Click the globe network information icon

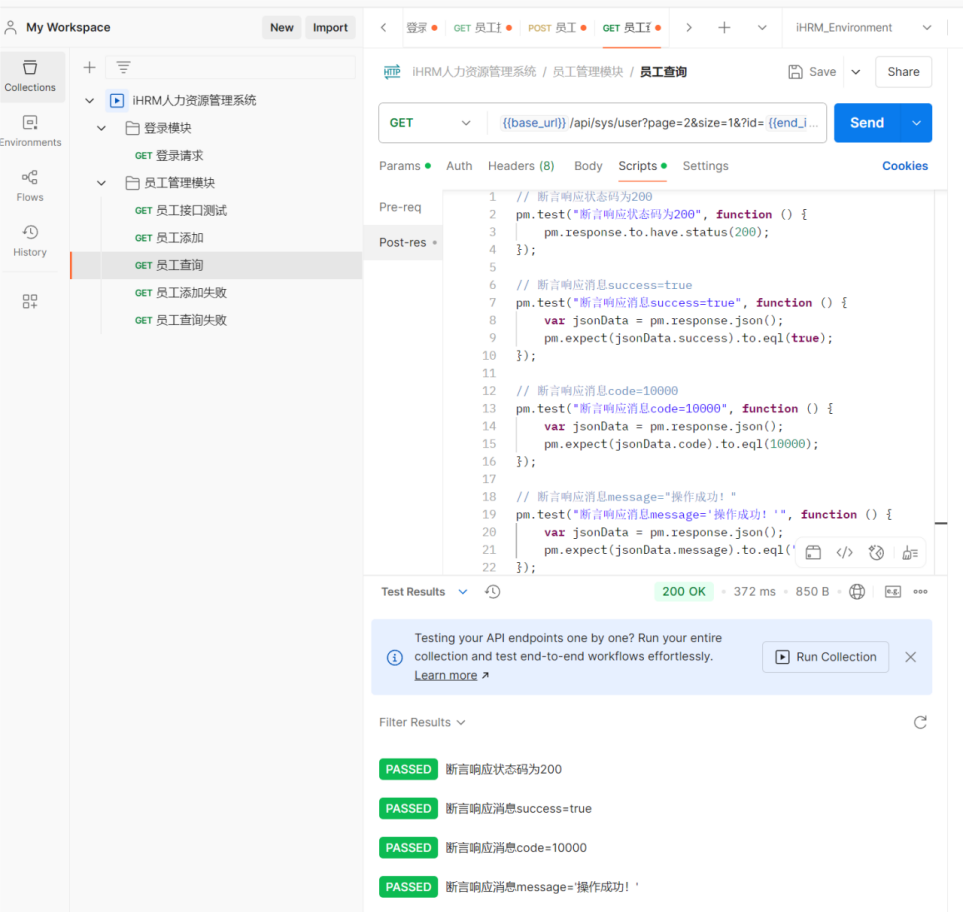click(x=857, y=591)
